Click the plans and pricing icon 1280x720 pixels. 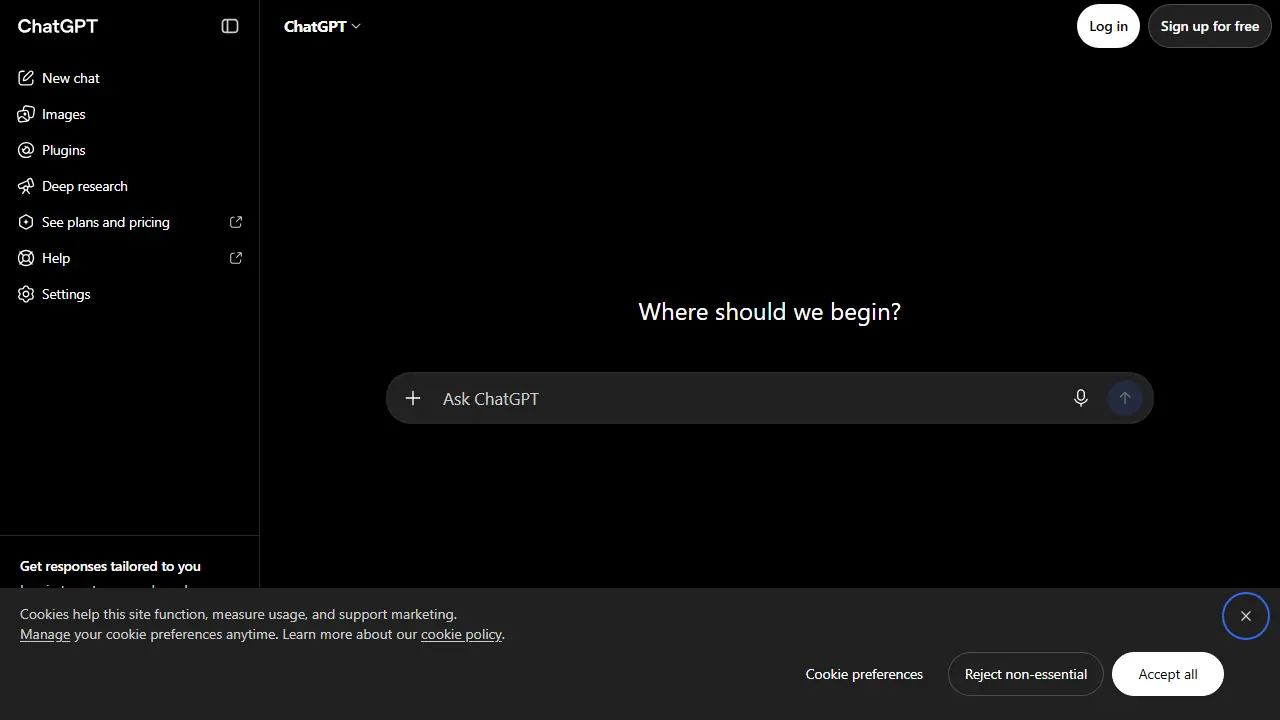click(26, 222)
